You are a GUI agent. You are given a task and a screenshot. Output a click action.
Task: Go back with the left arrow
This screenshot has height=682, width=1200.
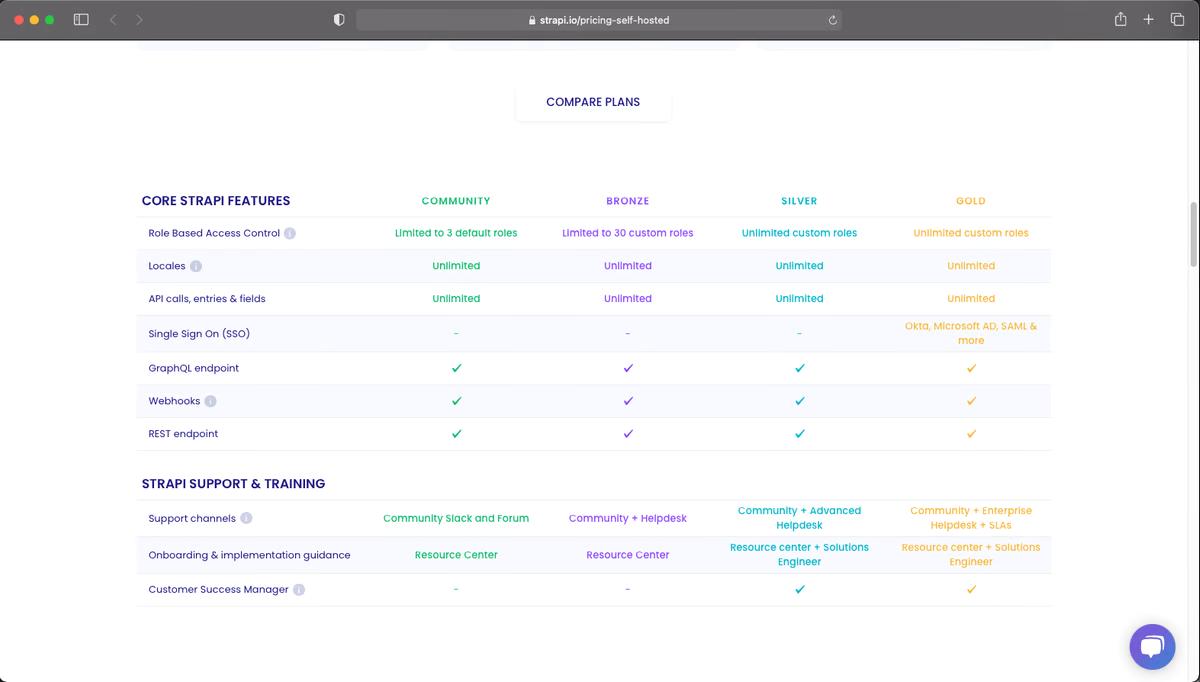pos(113,19)
